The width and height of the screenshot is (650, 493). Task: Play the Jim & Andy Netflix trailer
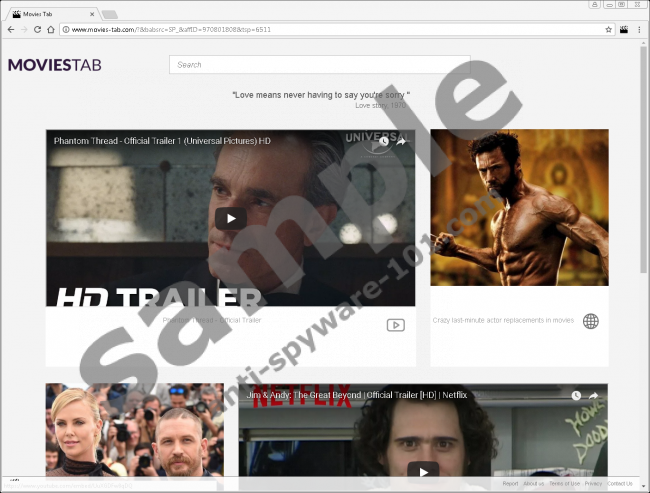(x=423, y=471)
